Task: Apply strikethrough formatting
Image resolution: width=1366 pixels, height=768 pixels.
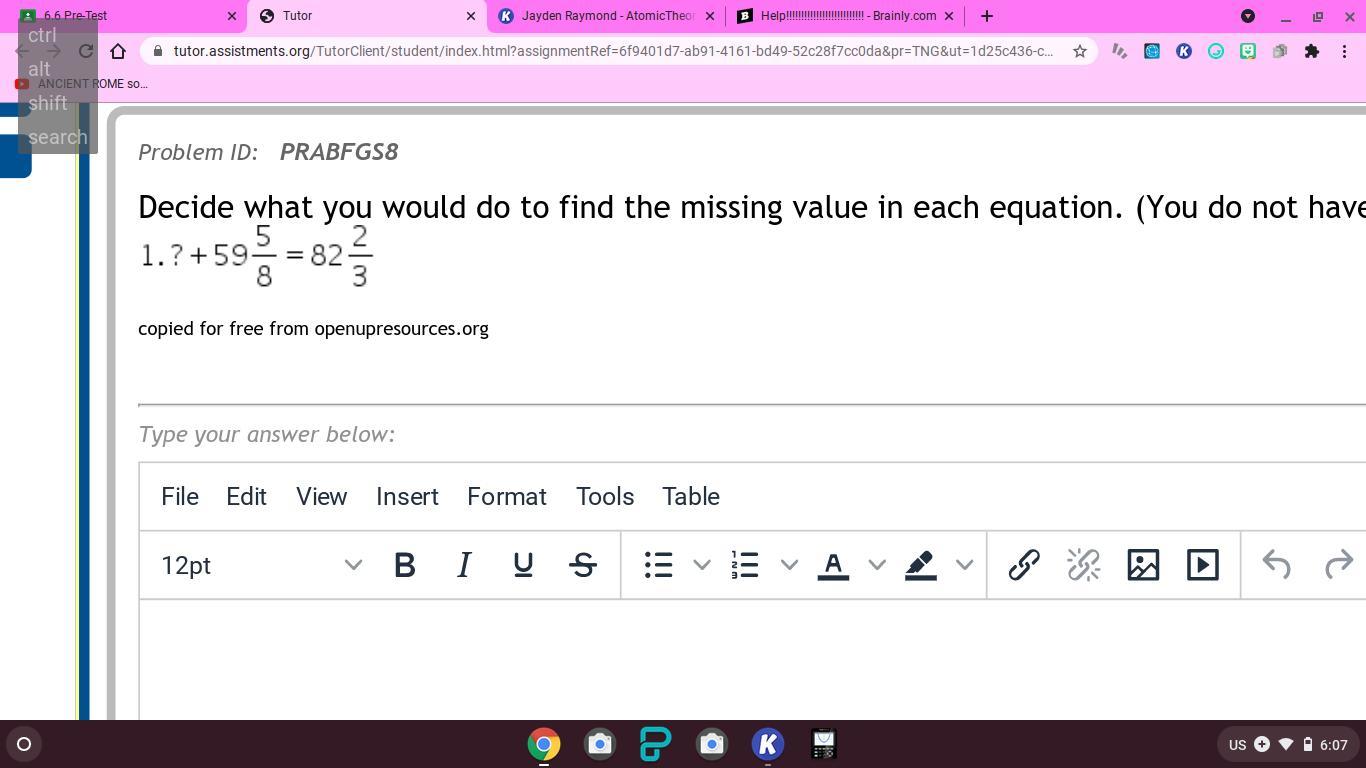Action: click(583, 565)
